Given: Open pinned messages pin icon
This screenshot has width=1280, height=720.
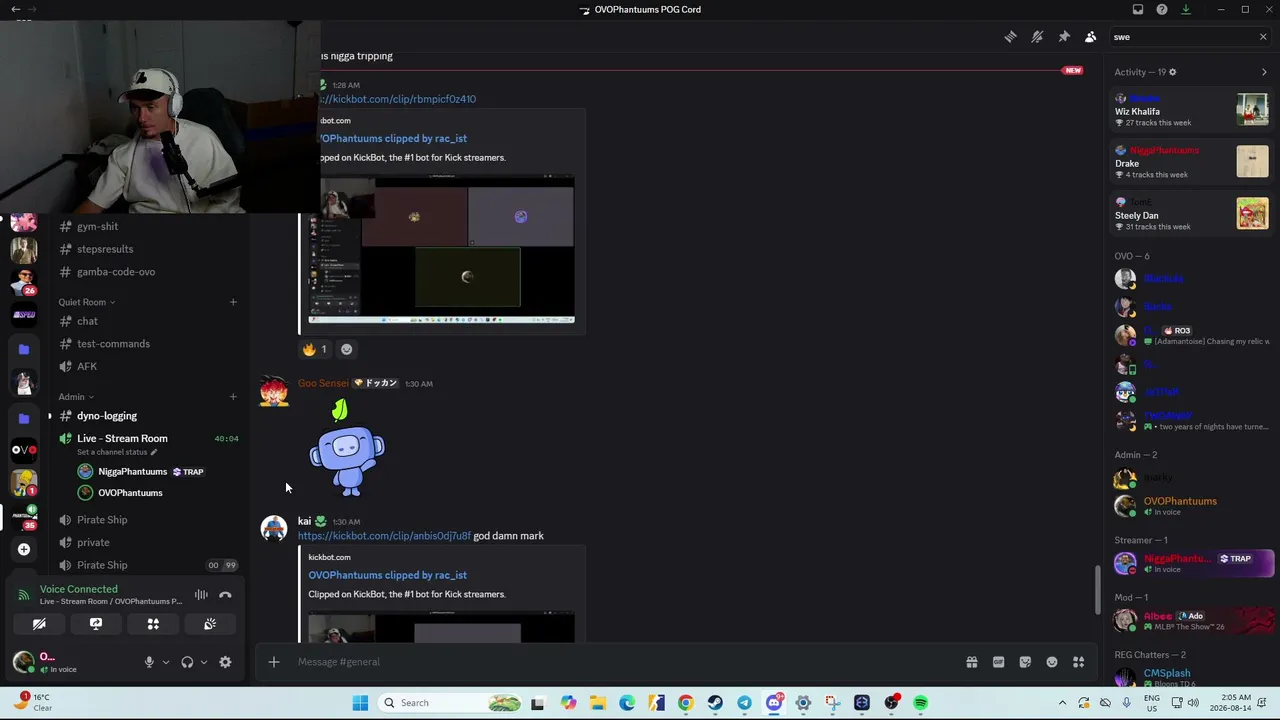Looking at the screenshot, I should click(x=1064, y=37).
